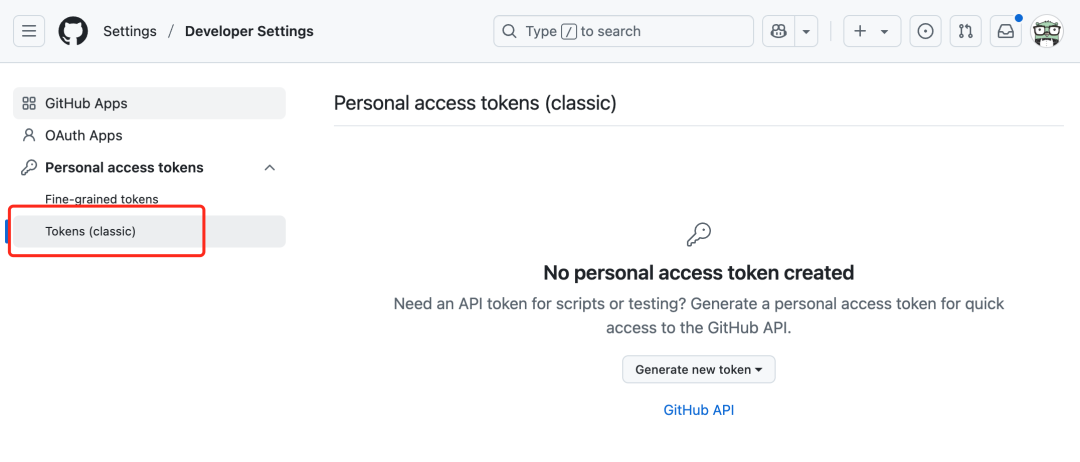1080x462 pixels.
Task: Select Fine-grained tokens in sidebar
Action: [102, 199]
